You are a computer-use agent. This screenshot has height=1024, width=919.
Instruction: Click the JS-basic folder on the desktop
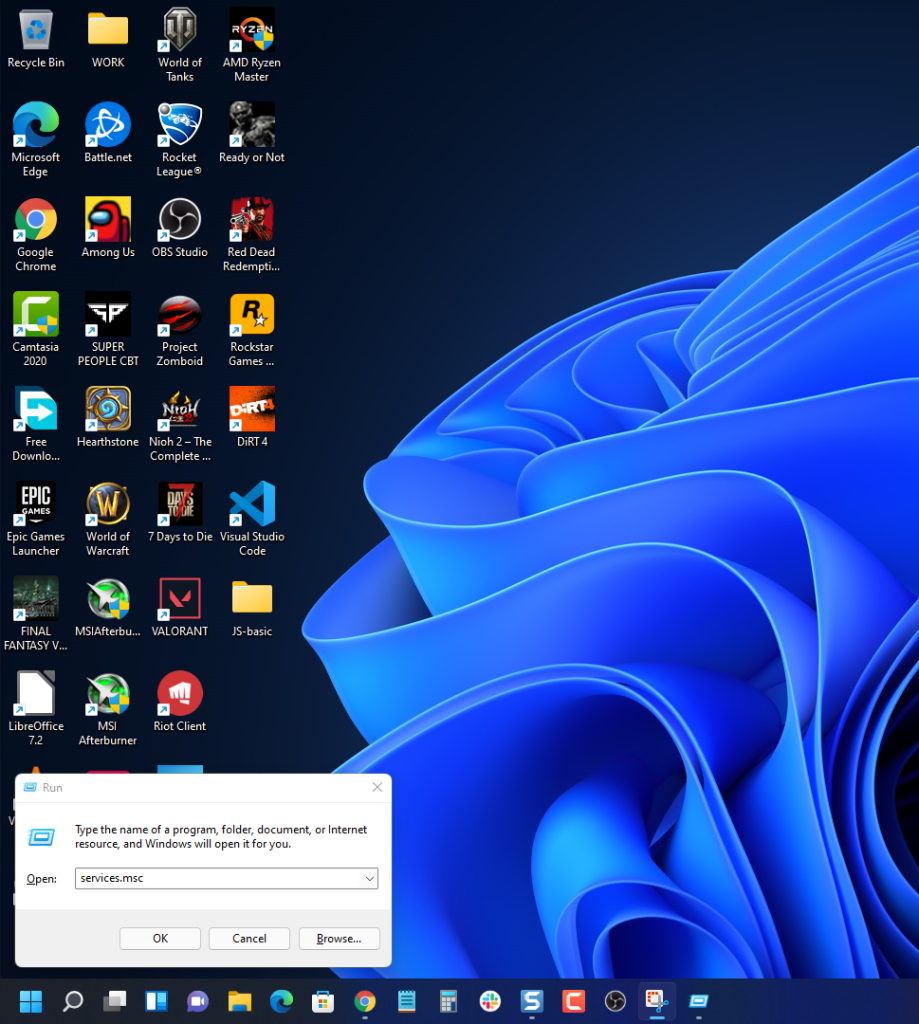[251, 607]
